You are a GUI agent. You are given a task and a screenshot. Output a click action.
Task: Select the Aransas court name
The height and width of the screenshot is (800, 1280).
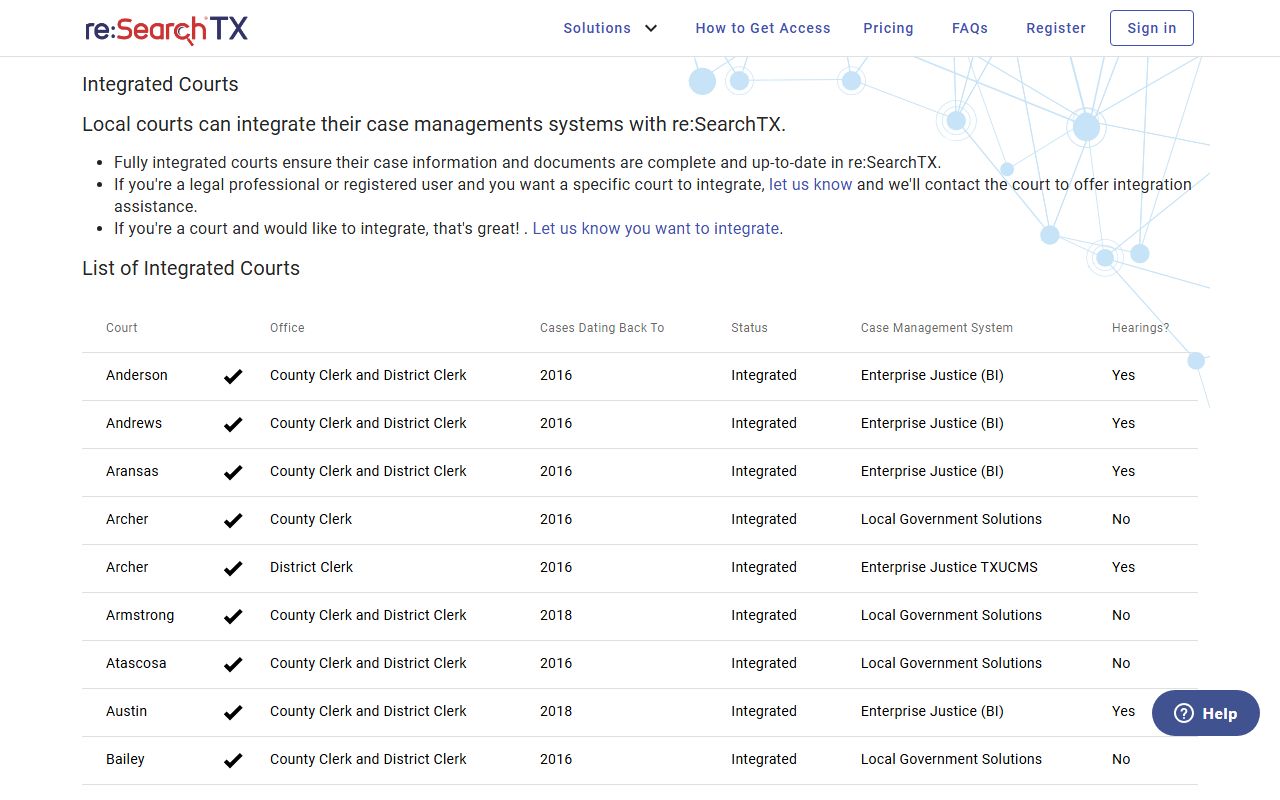pos(132,471)
